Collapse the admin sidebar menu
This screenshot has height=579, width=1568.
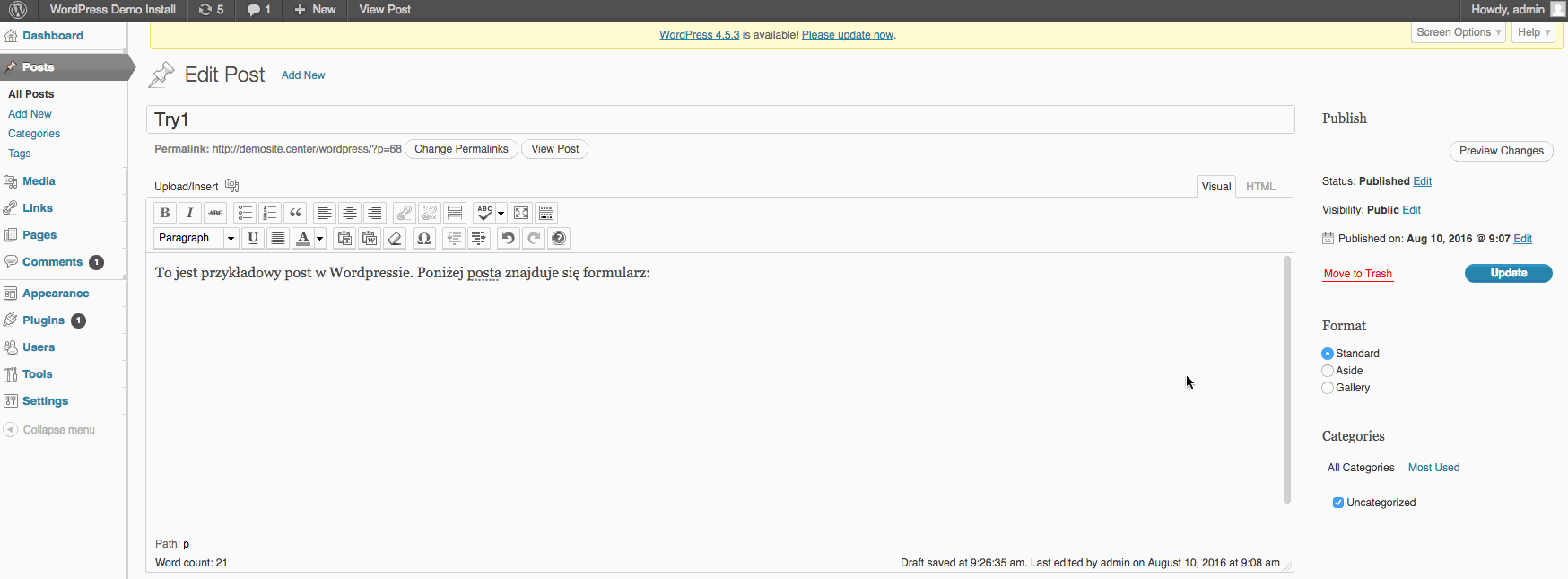50,430
